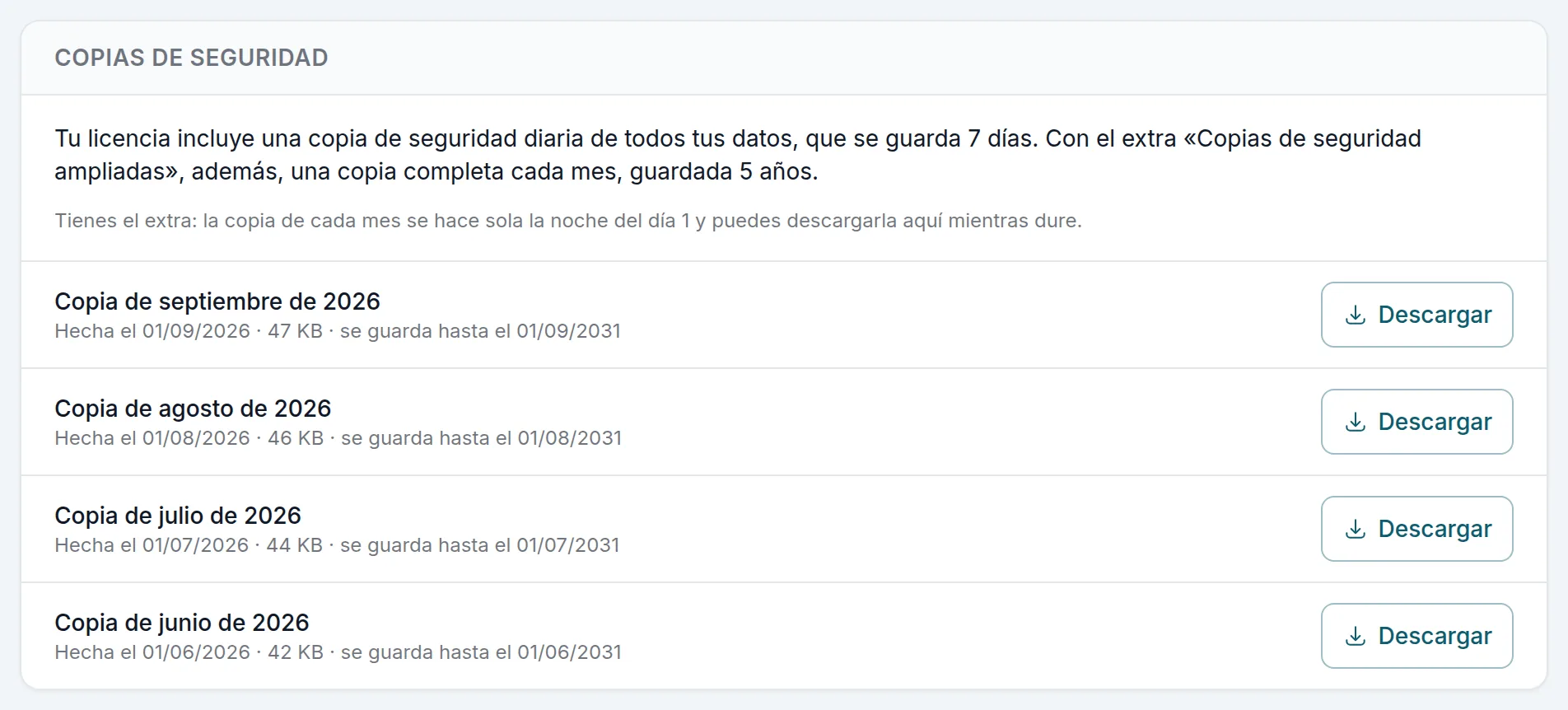Click the "COPIAS DE SEGURIDAD" heading
The height and width of the screenshot is (710, 1568).
(191, 58)
